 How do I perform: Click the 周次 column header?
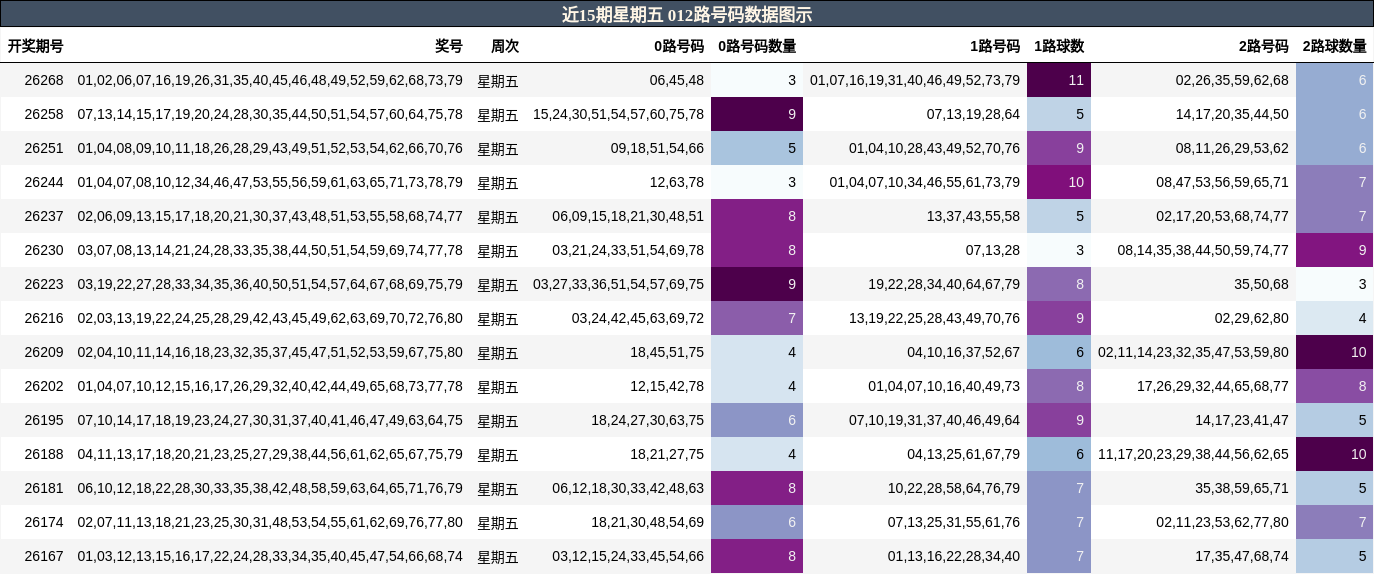[x=505, y=46]
